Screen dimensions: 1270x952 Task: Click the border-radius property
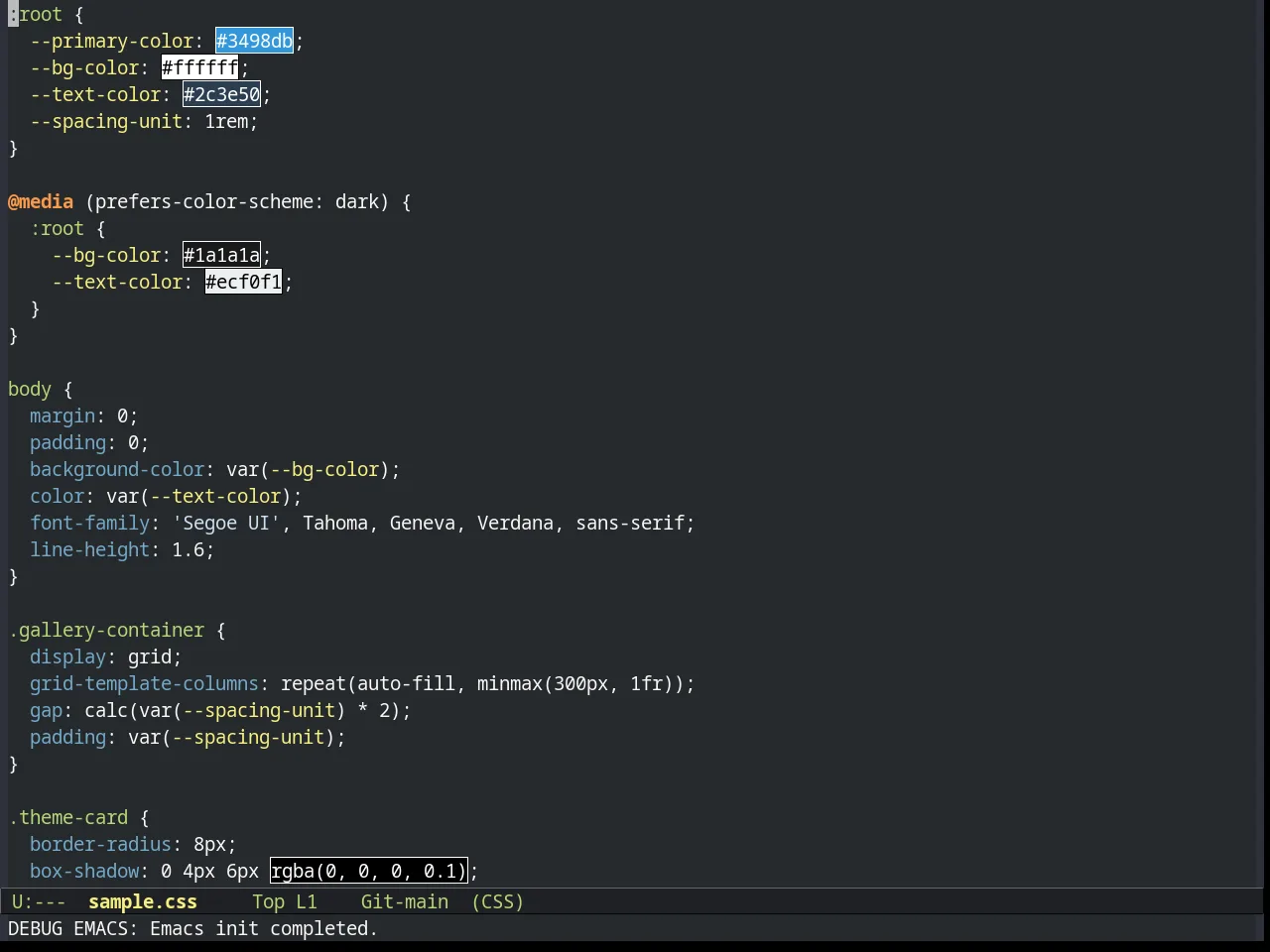(x=100, y=844)
